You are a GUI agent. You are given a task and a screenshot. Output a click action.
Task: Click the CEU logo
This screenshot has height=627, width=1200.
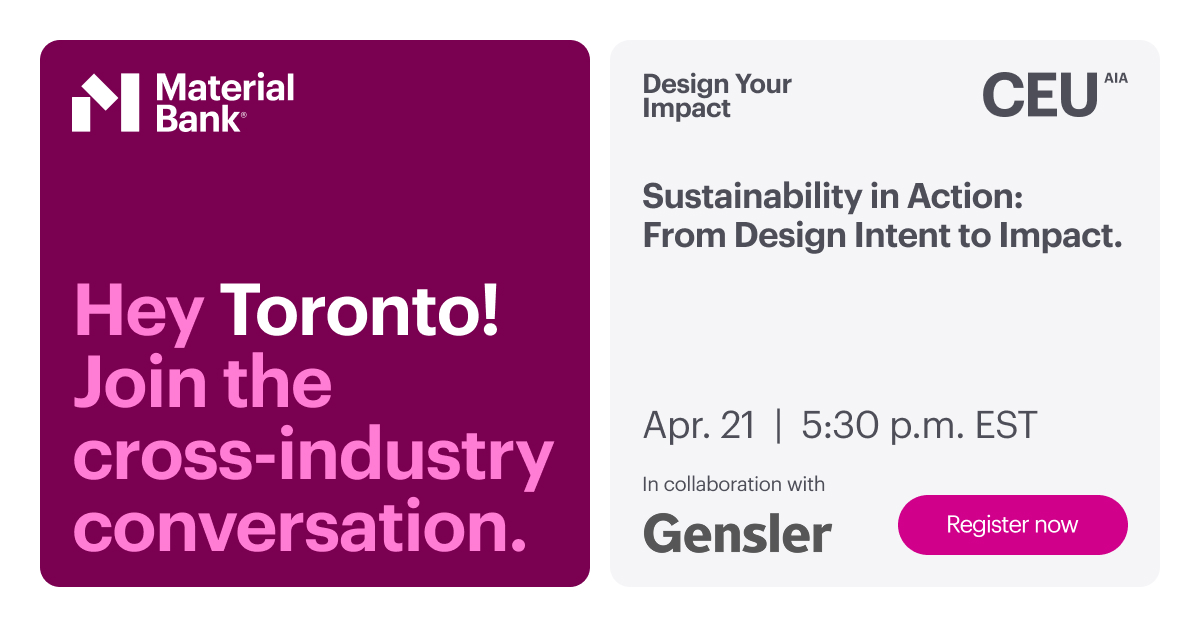click(x=1040, y=96)
